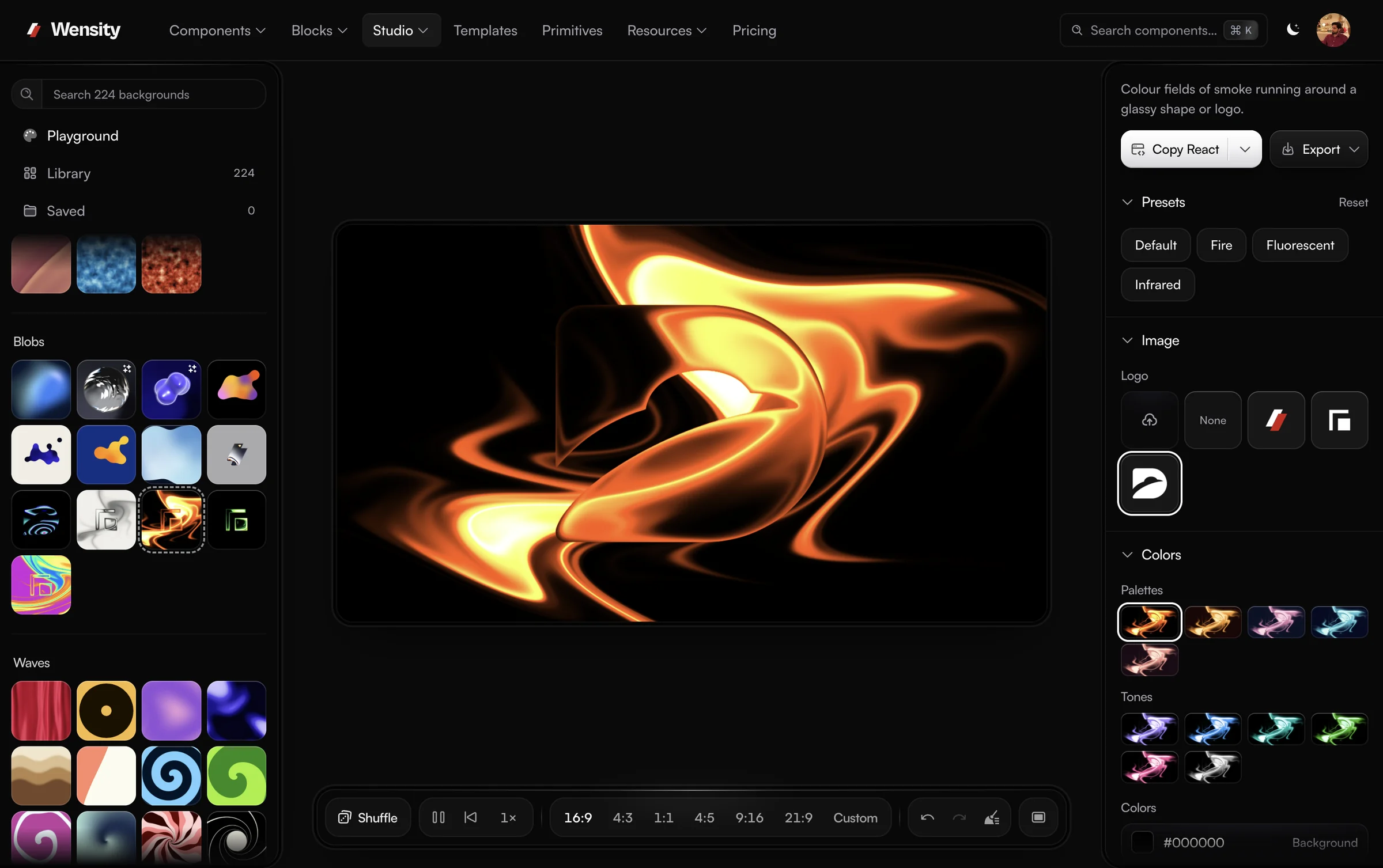Go to Primitives page
Image resolution: width=1383 pixels, height=868 pixels.
[572, 30]
